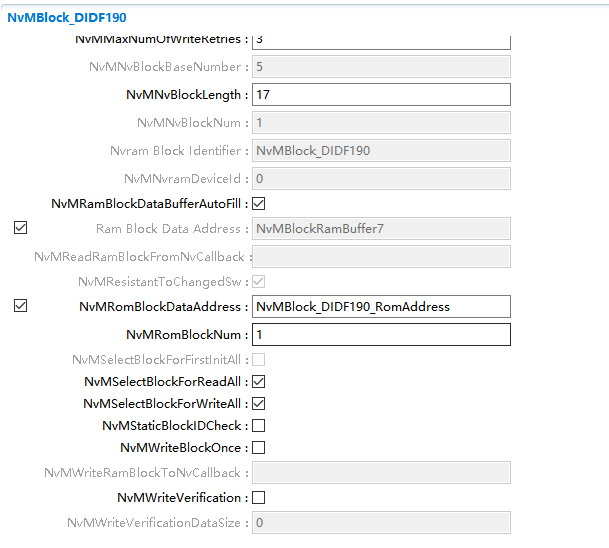Focus the NvMRomBlockDataAddress text field
Screen dimensions: 609x548
coord(380,307)
